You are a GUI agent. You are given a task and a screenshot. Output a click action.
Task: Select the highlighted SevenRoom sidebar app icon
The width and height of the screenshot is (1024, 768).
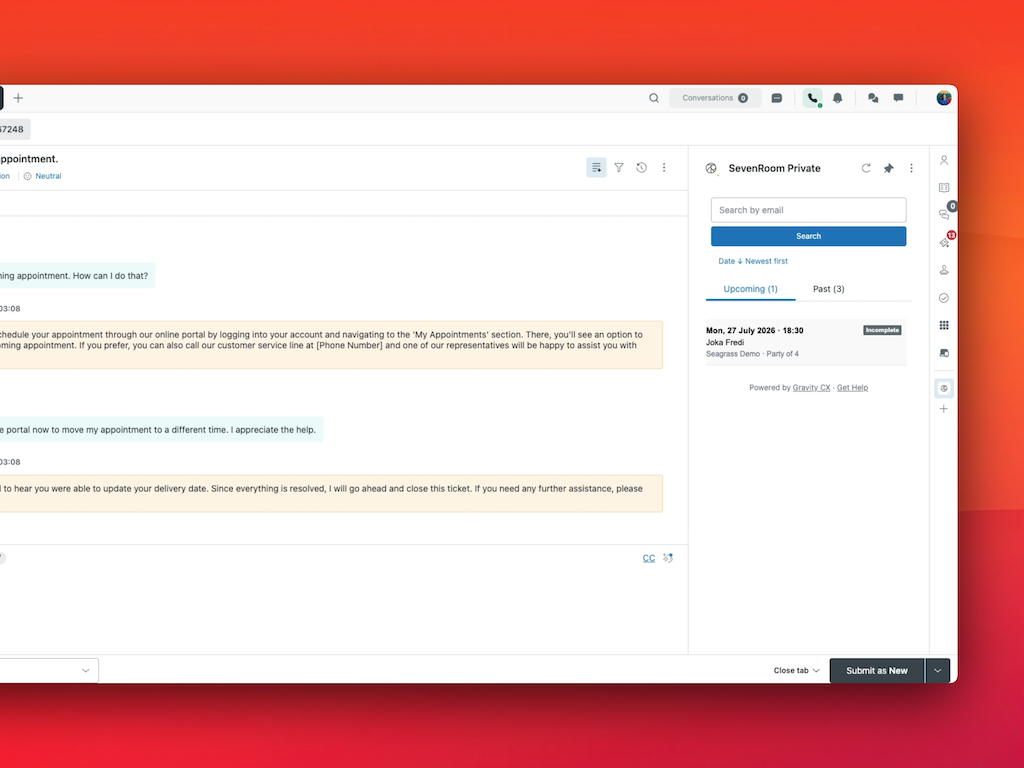pos(944,389)
